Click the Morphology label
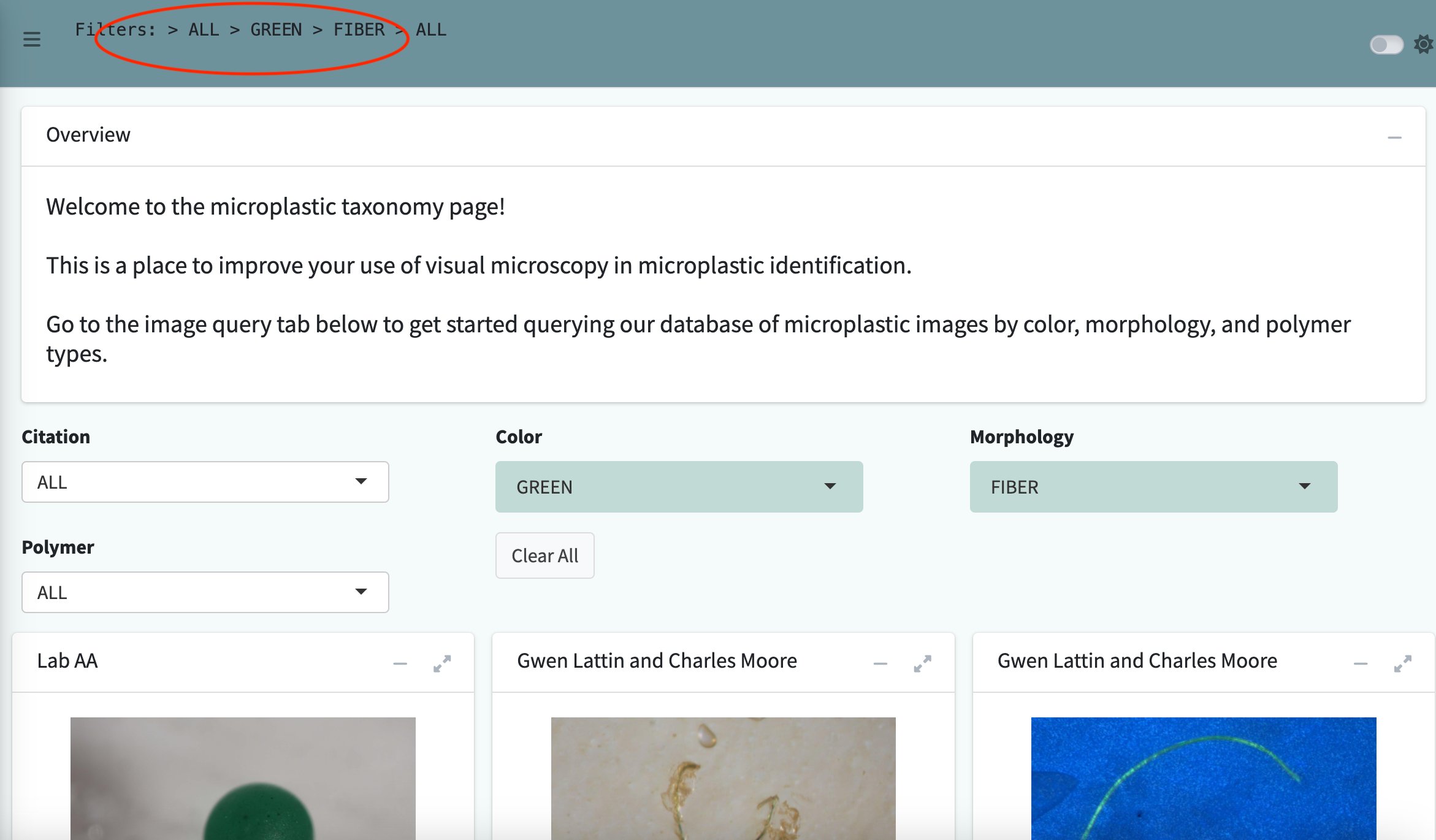 coord(1022,437)
